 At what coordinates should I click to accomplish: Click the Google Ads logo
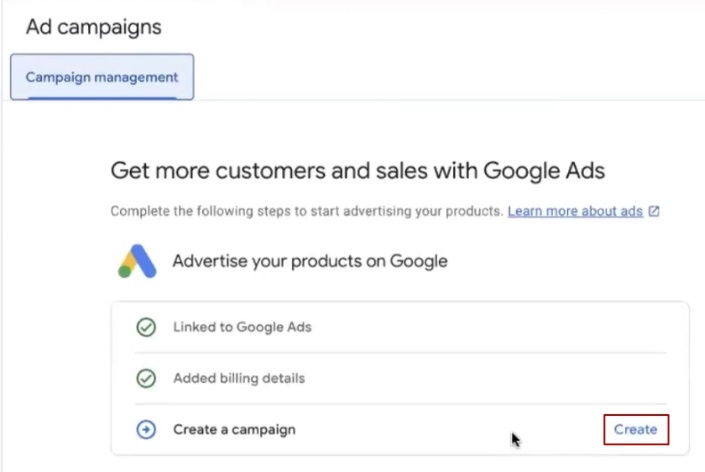pos(138,261)
